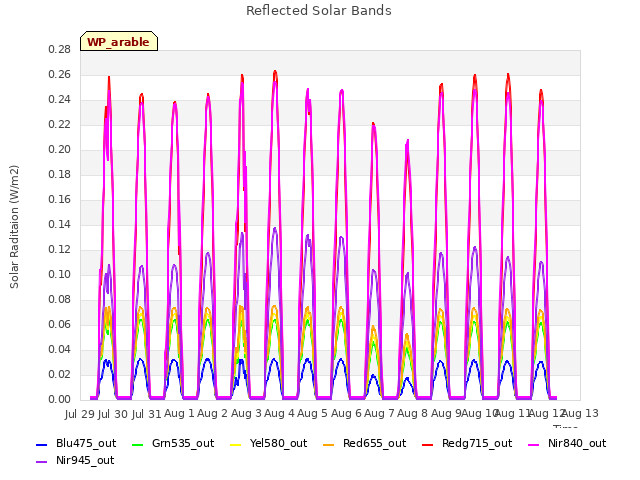Image resolution: width=640 pixels, height=480 pixels.
Task: Click the 0.06 y-axis tick label
Action: 59,324
